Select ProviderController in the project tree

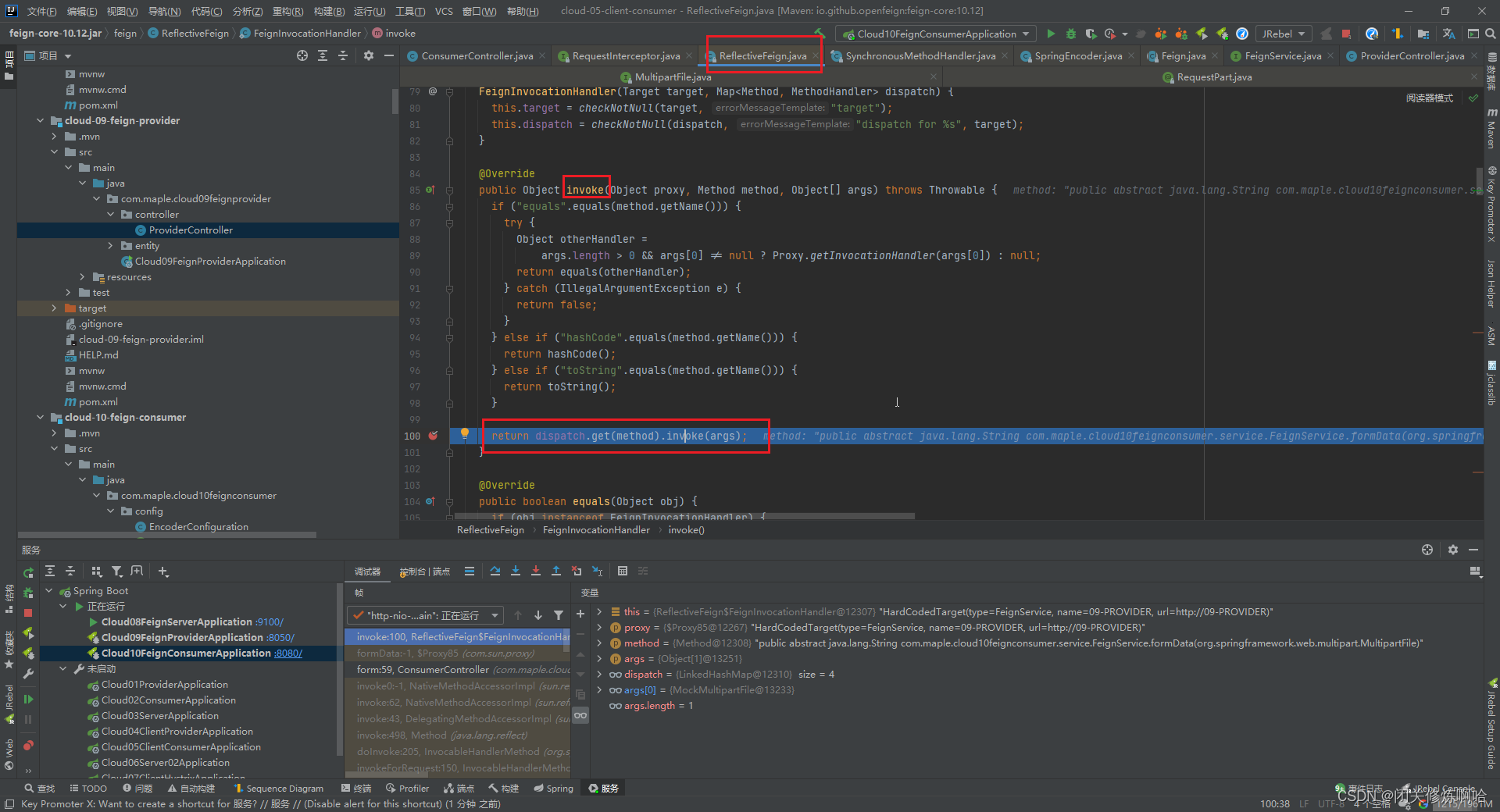[191, 230]
